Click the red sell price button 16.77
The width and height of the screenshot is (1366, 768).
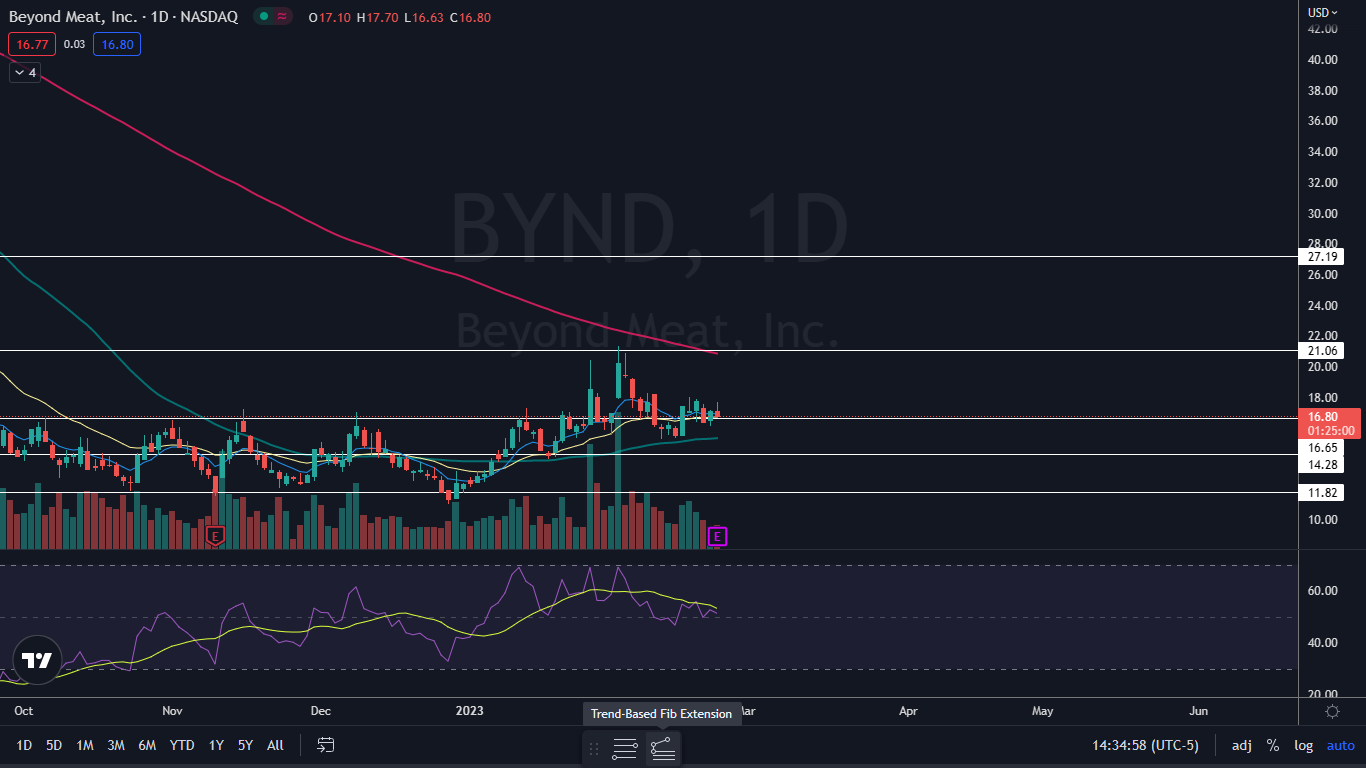[31, 44]
